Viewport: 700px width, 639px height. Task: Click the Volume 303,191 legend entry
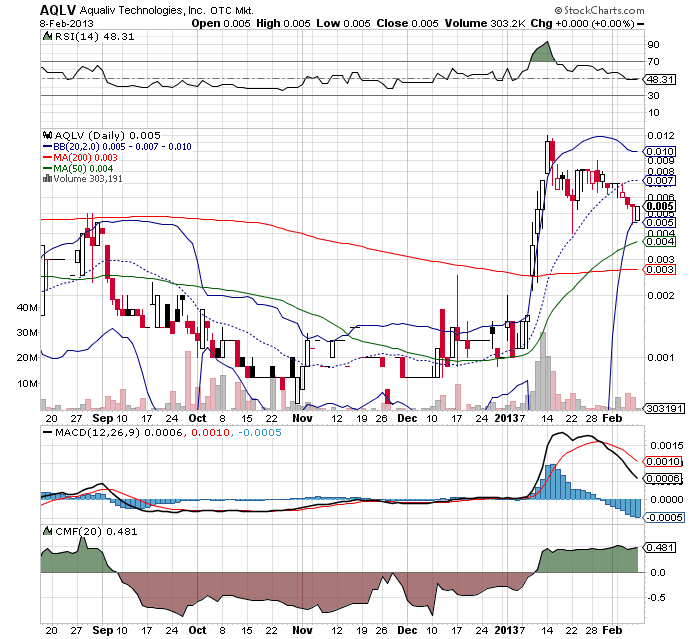(x=88, y=179)
